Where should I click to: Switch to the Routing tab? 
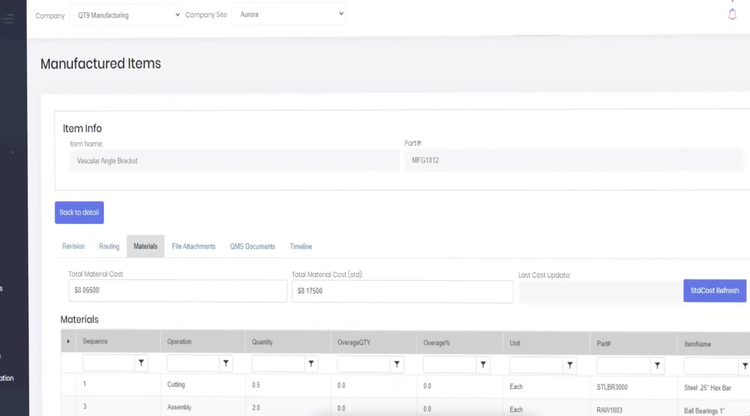click(109, 246)
